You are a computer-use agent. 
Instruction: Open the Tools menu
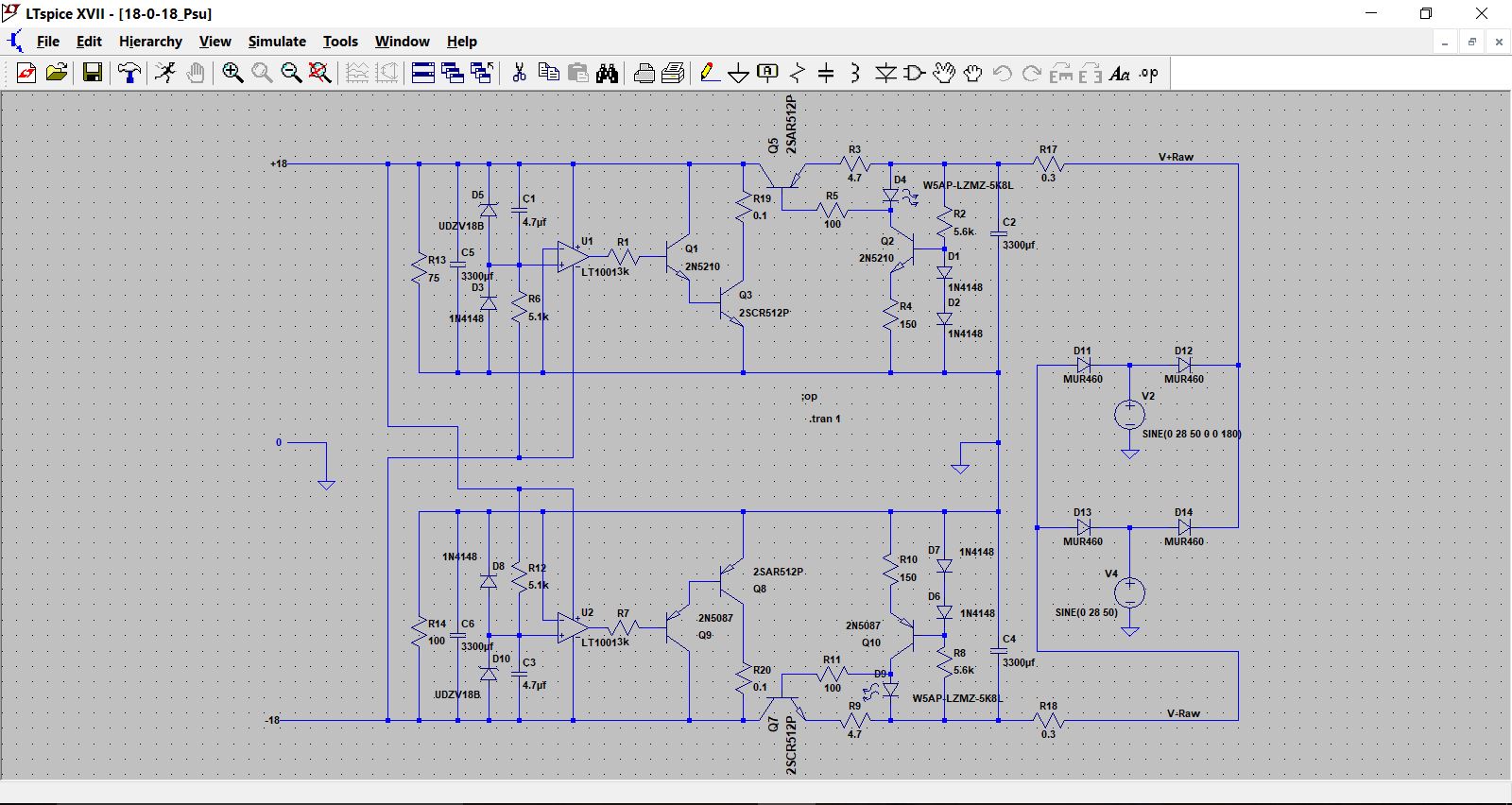340,42
